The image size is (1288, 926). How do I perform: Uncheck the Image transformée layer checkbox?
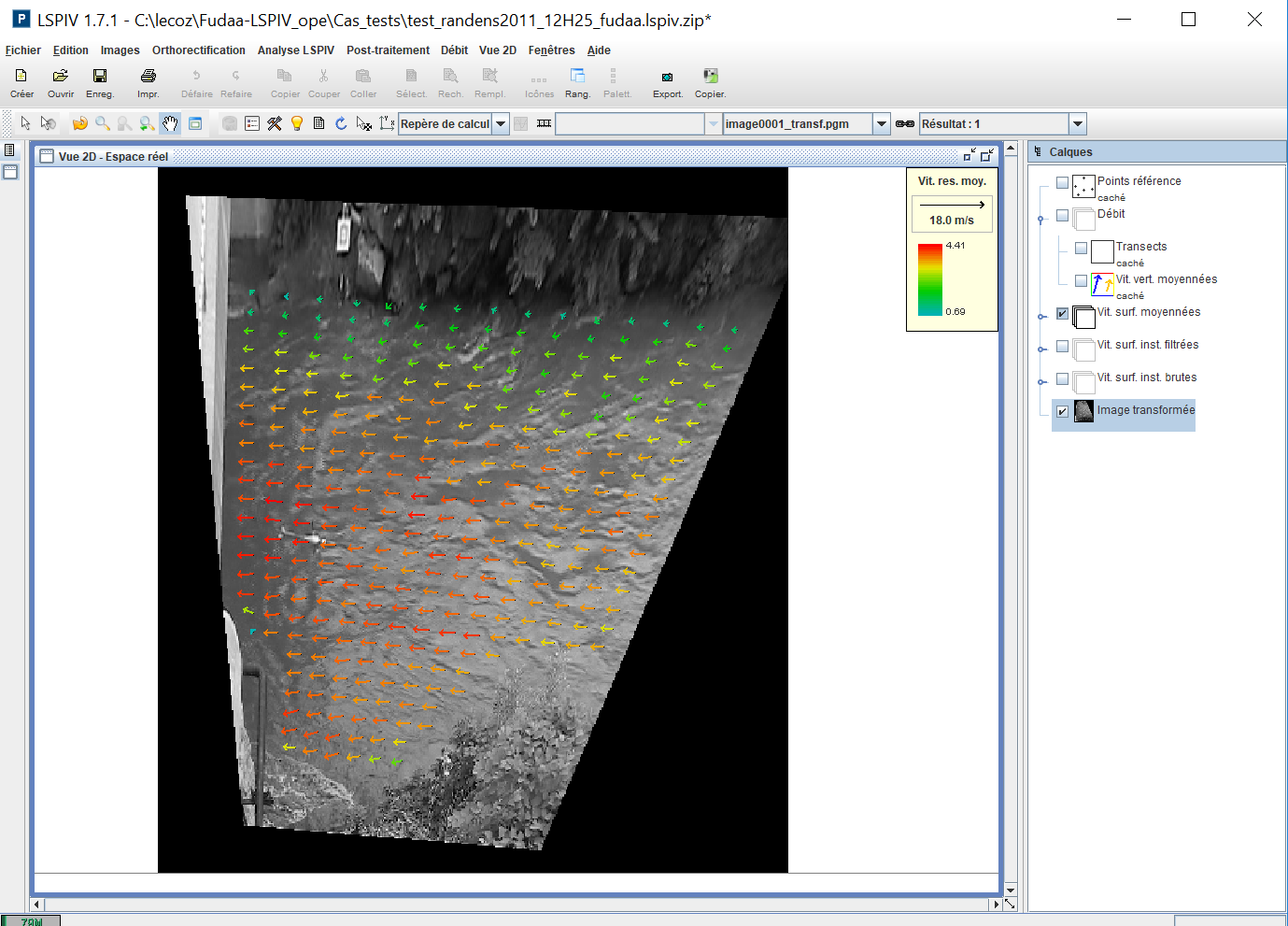pyautogui.click(x=1062, y=411)
